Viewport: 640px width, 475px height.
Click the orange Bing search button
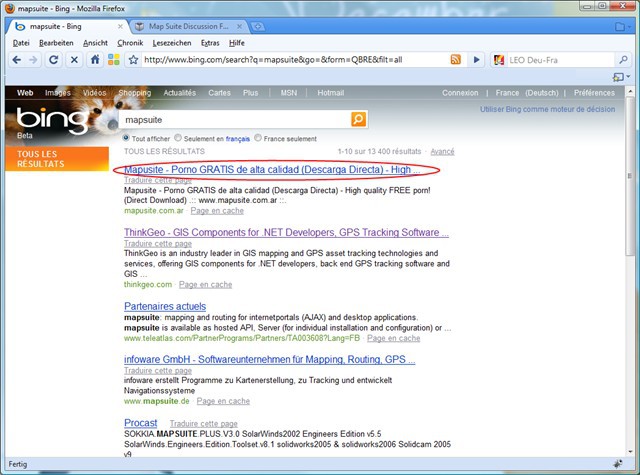(x=358, y=119)
